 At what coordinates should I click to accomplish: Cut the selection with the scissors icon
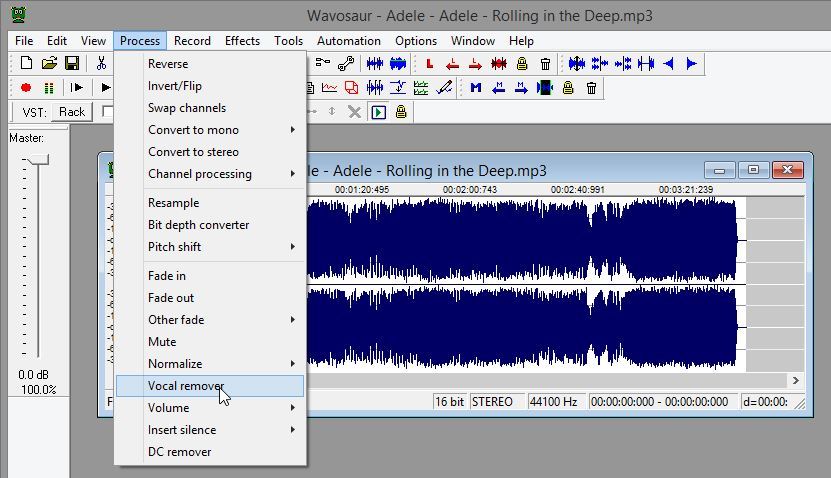(101, 64)
